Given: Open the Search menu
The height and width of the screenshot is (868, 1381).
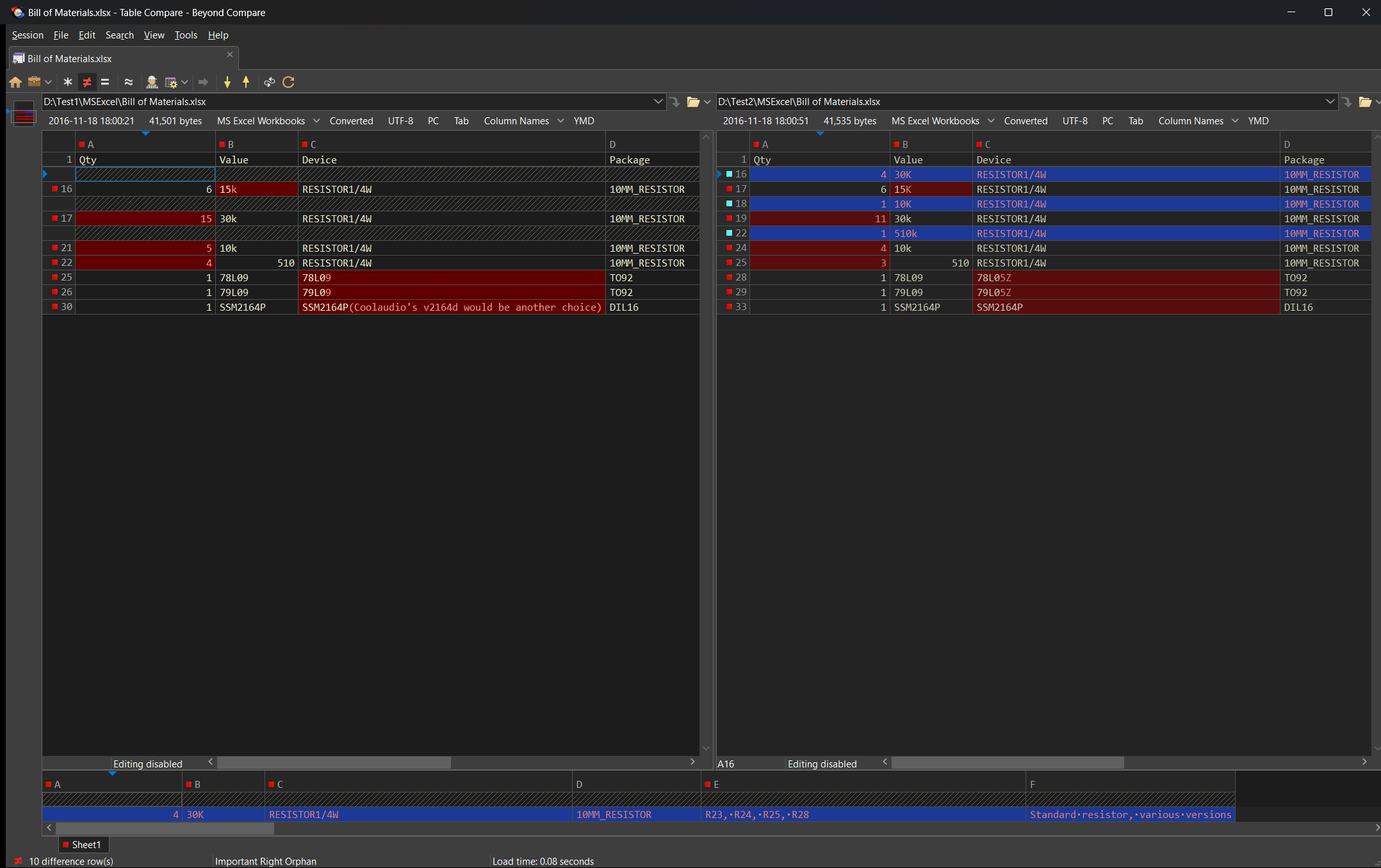Looking at the screenshot, I should pyautogui.click(x=120, y=35).
